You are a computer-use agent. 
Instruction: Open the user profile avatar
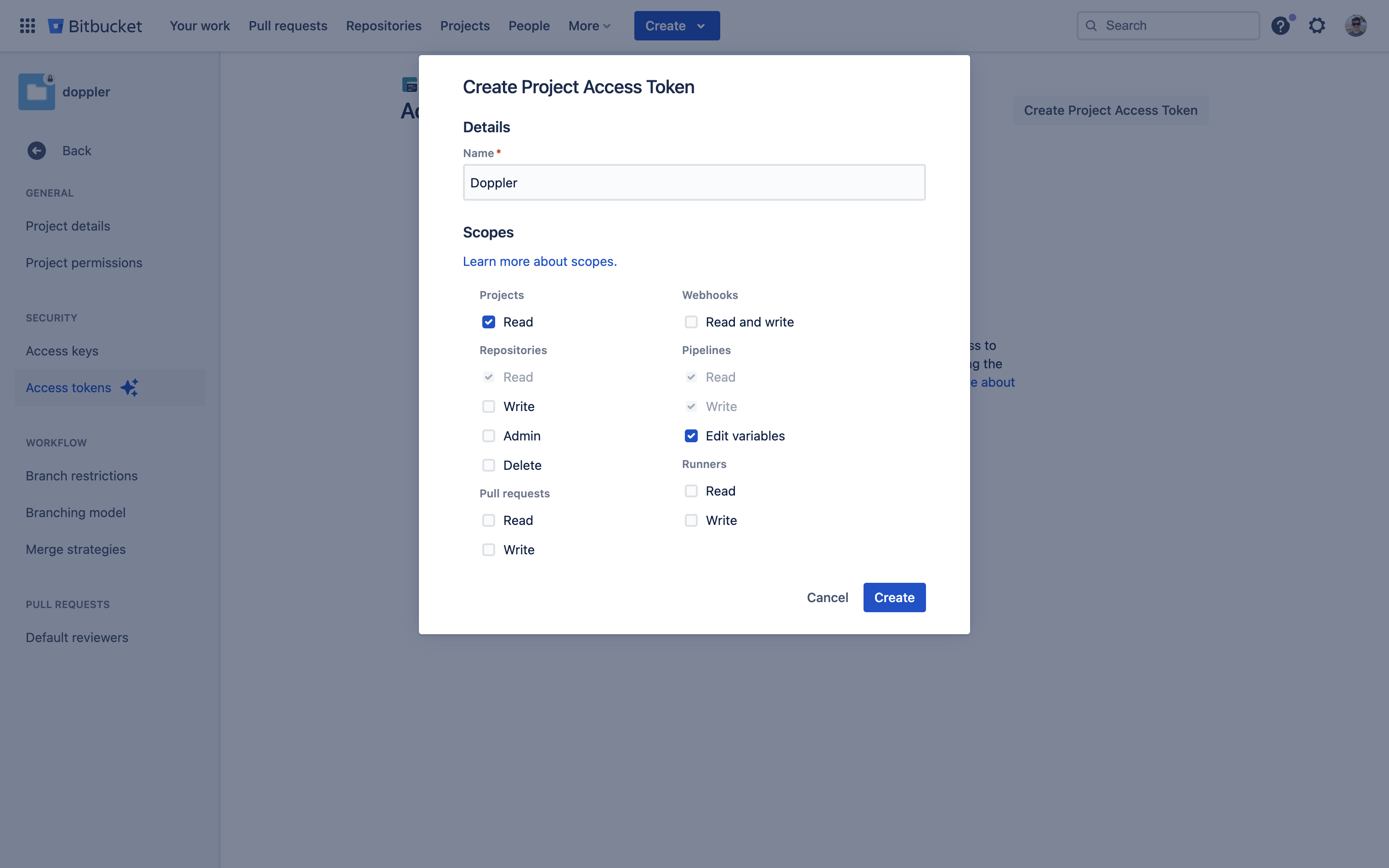[1355, 26]
